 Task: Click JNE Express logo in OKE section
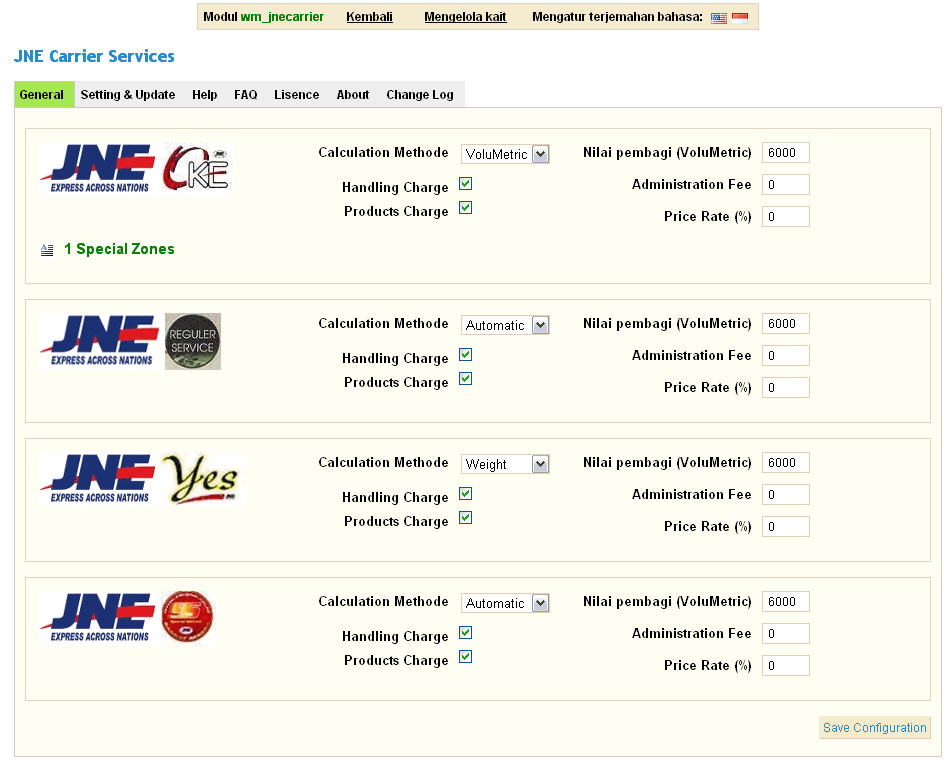pos(99,169)
